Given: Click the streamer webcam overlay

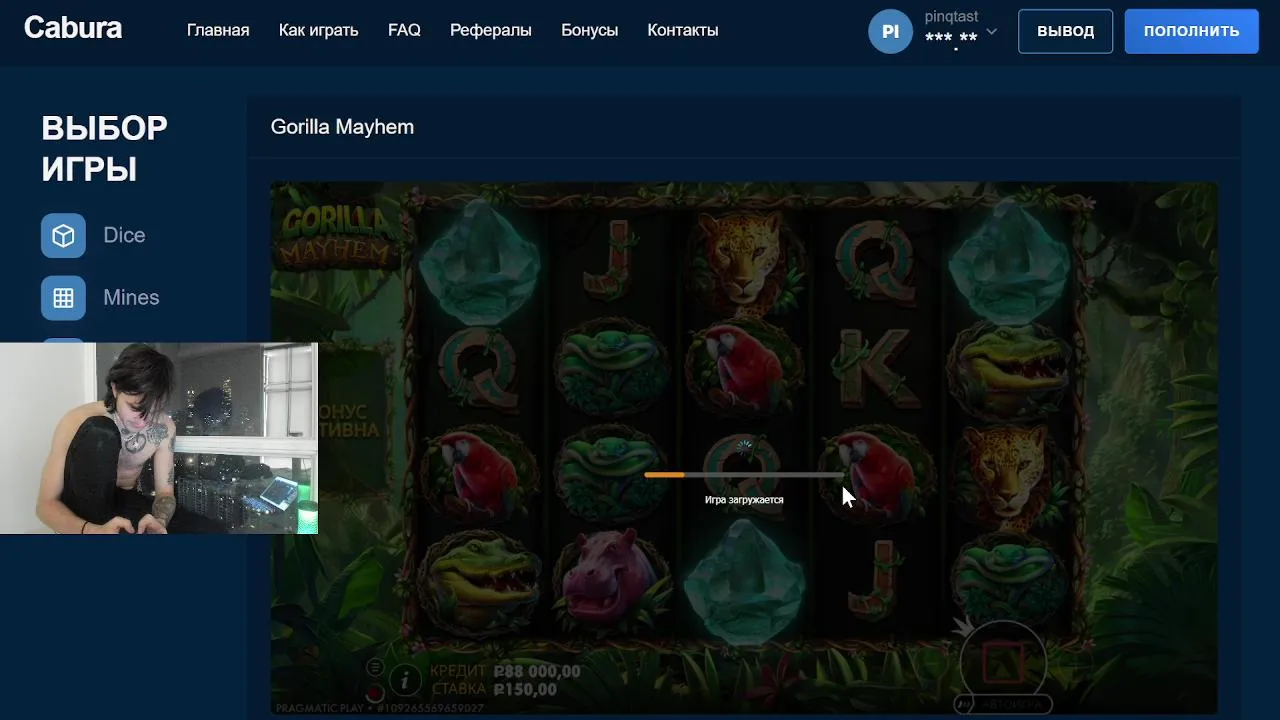Looking at the screenshot, I should (x=159, y=438).
